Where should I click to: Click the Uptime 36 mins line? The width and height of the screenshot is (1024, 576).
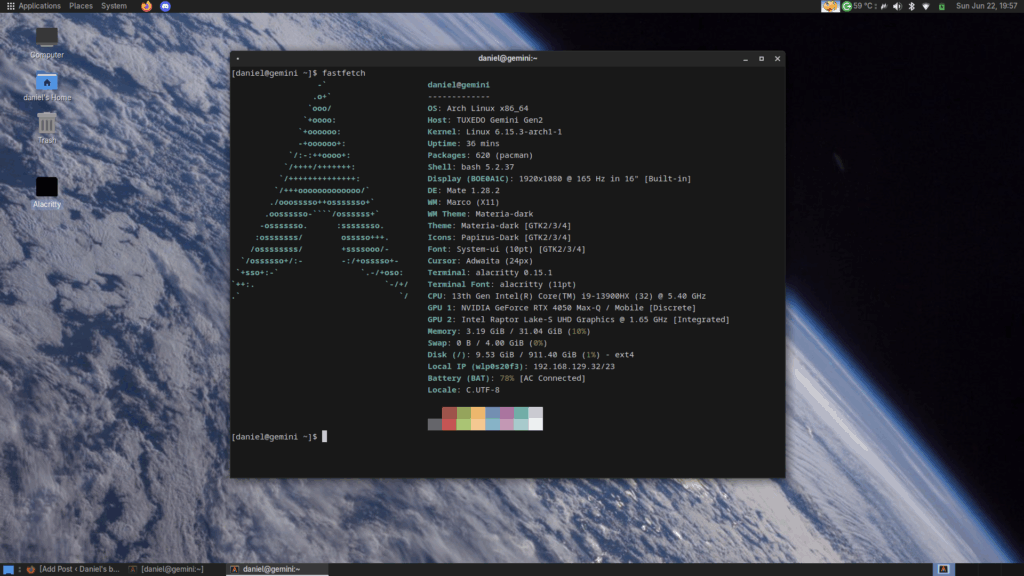464,144
